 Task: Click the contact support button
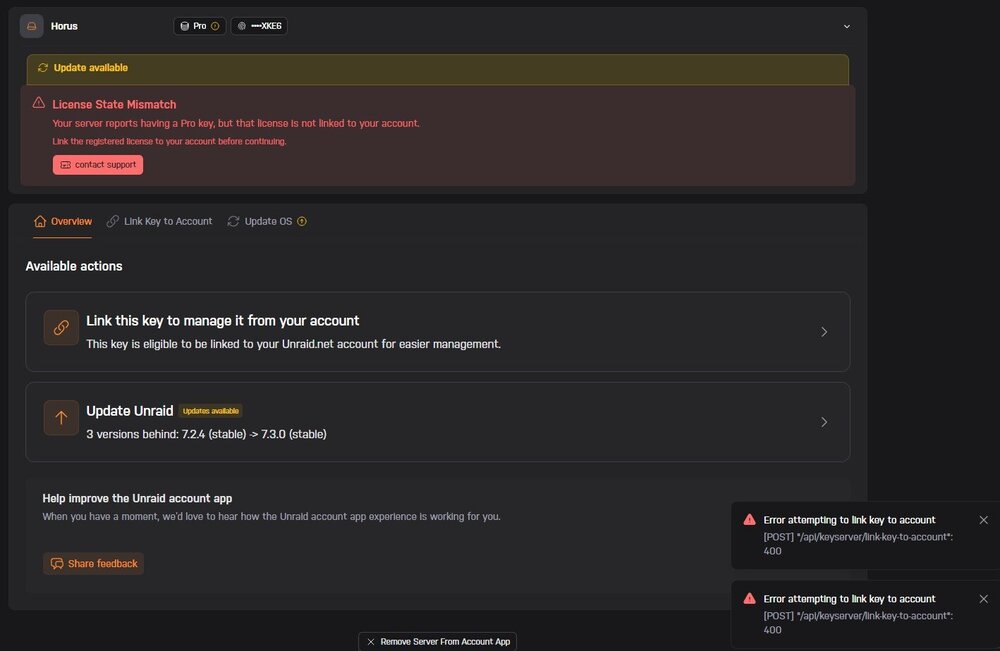coord(98,165)
